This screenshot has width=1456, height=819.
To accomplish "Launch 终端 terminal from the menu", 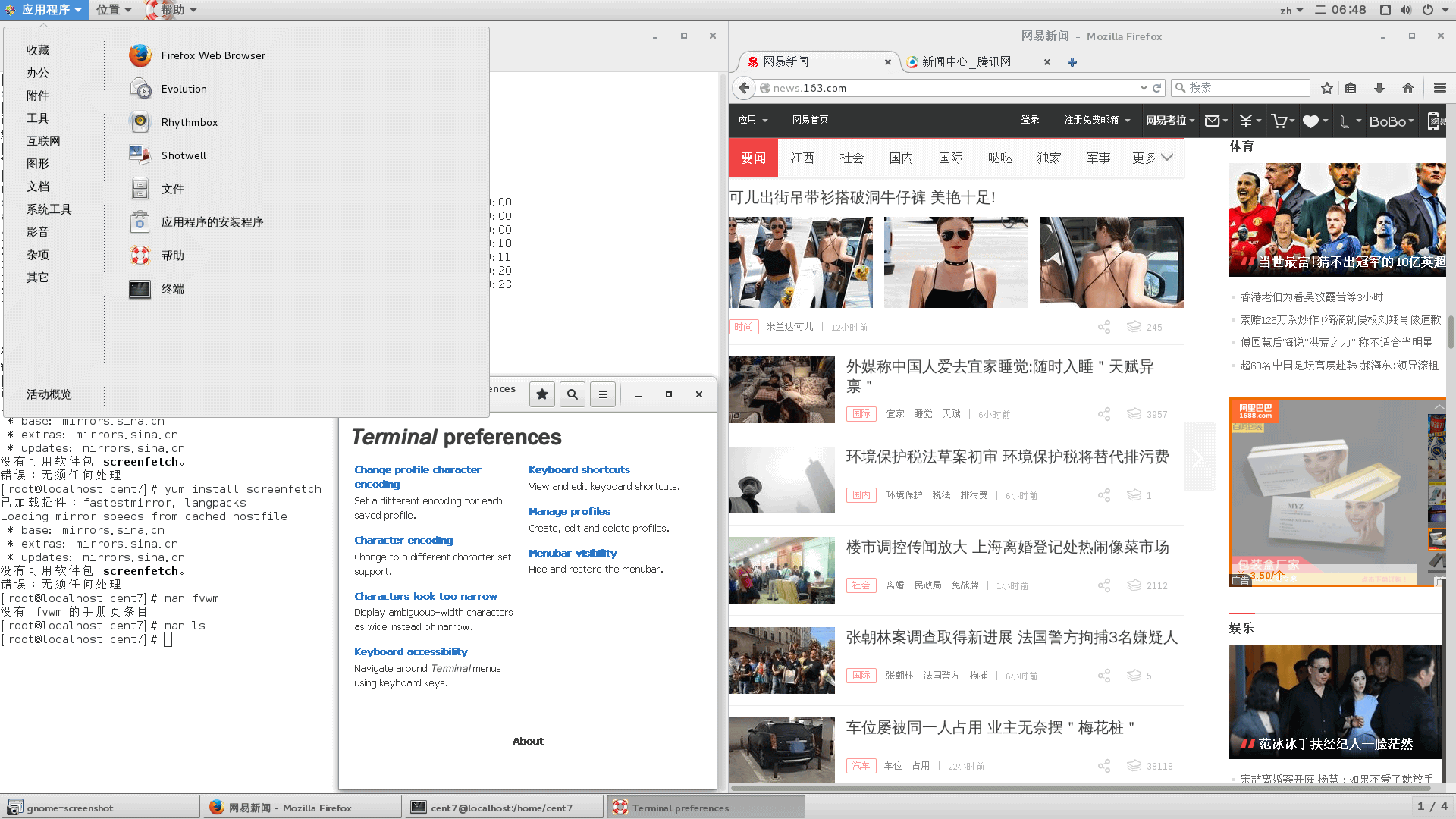I will pyautogui.click(x=156, y=289).
